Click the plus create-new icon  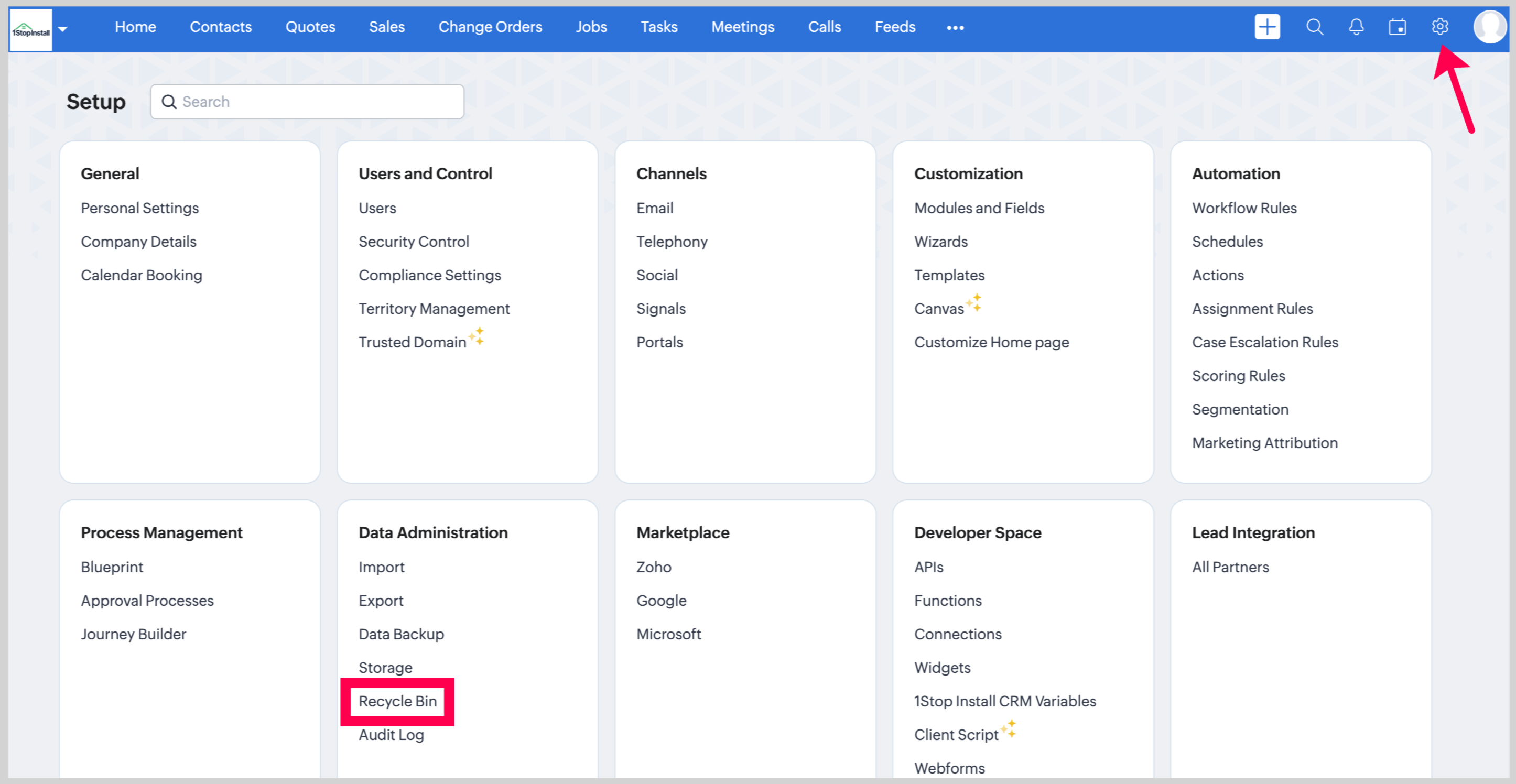point(1266,27)
